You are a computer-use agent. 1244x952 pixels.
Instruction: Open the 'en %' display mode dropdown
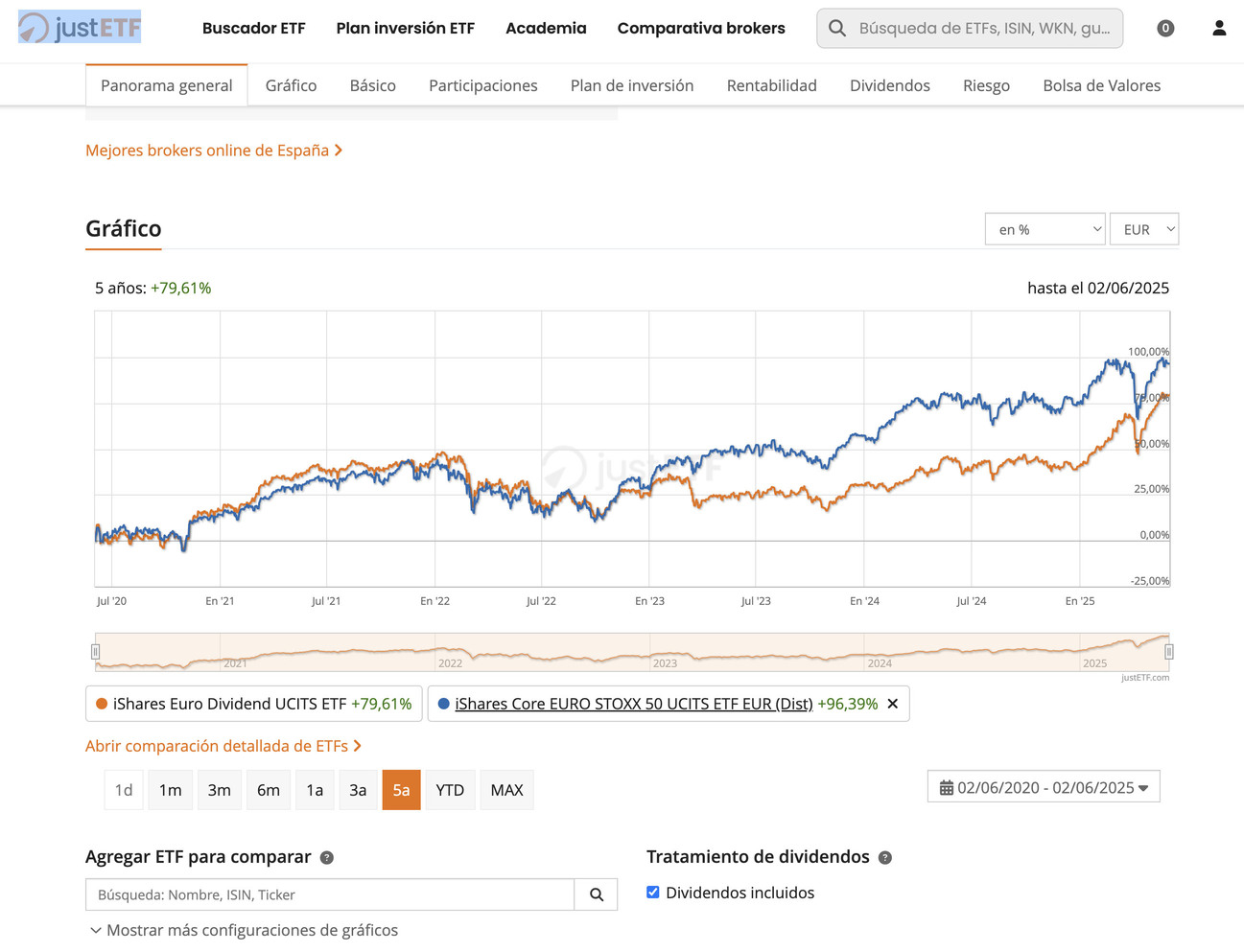click(1045, 229)
